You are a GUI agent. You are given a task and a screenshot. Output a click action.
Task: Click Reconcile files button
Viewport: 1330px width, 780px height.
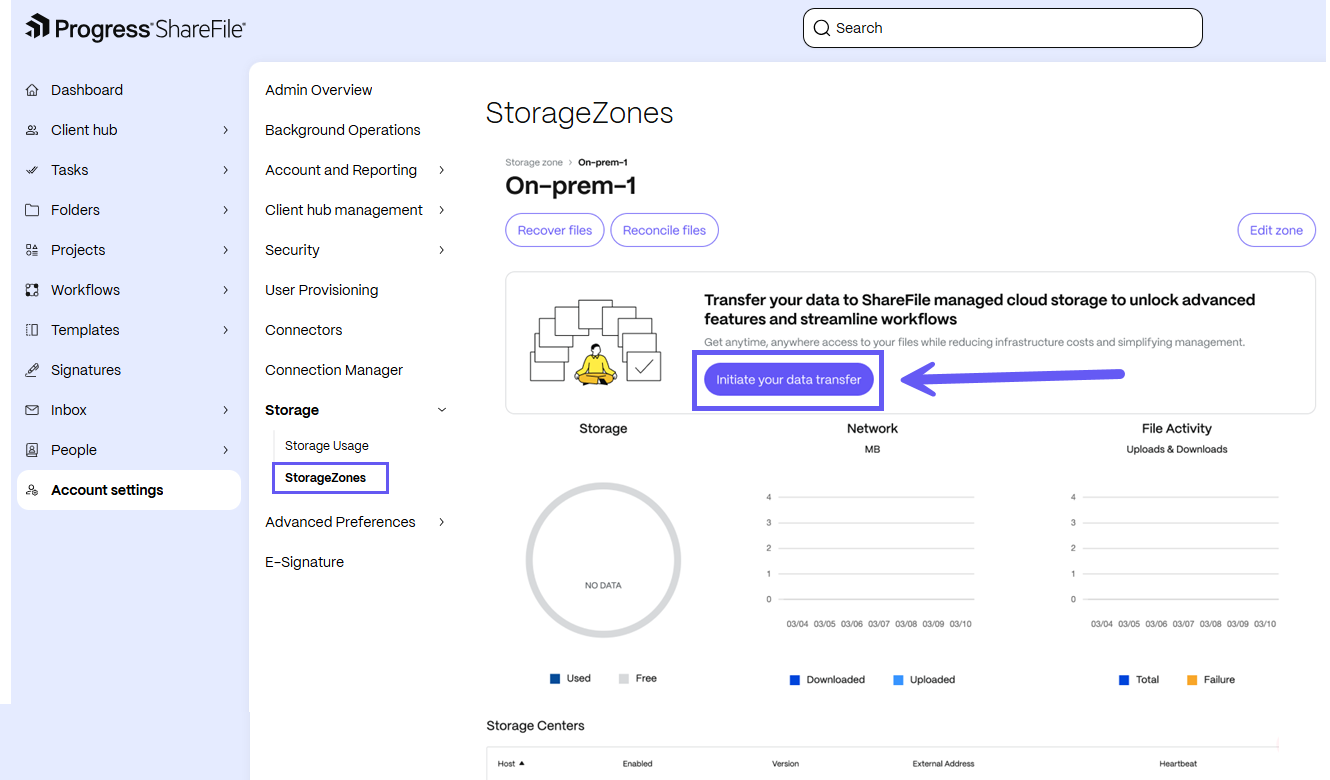[x=664, y=230]
